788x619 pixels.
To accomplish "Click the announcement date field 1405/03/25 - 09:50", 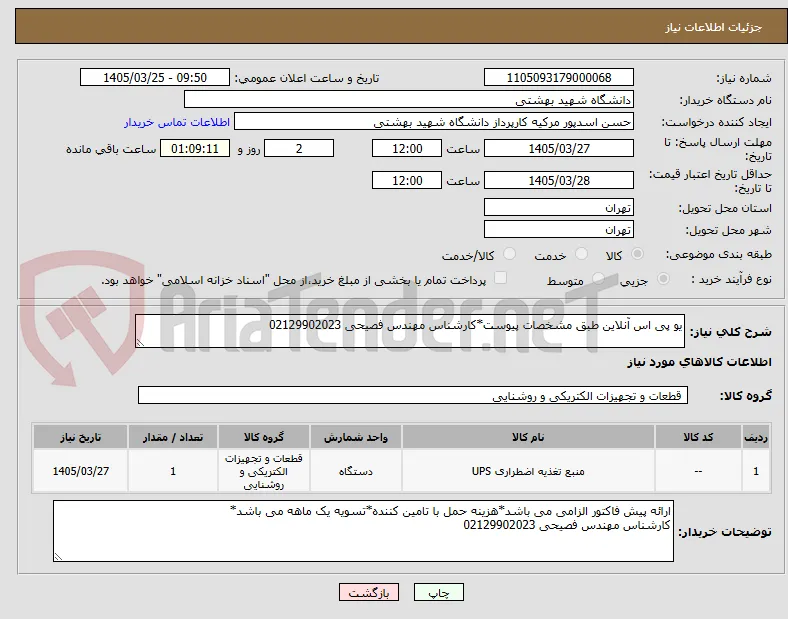I will 155,77.
